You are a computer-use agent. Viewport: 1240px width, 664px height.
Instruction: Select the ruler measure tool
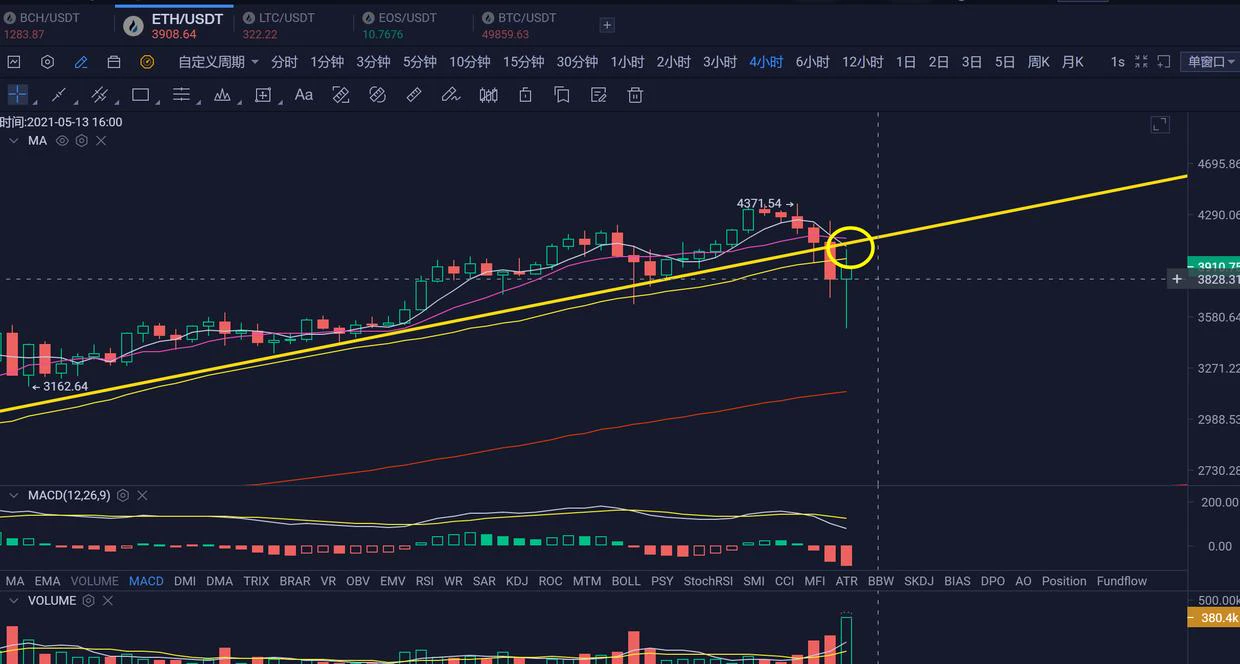point(414,95)
